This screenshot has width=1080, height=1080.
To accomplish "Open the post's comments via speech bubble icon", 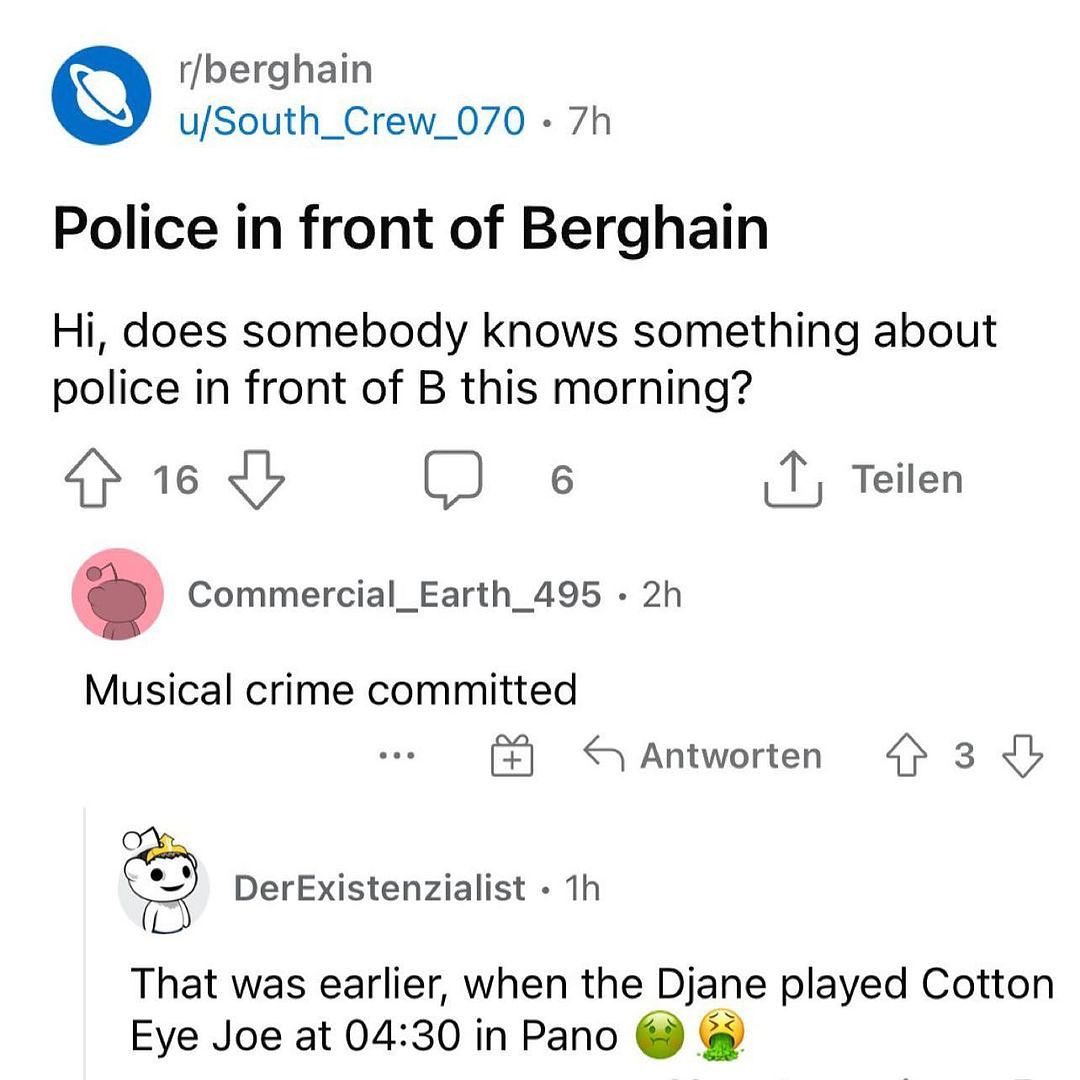I will (453, 481).
